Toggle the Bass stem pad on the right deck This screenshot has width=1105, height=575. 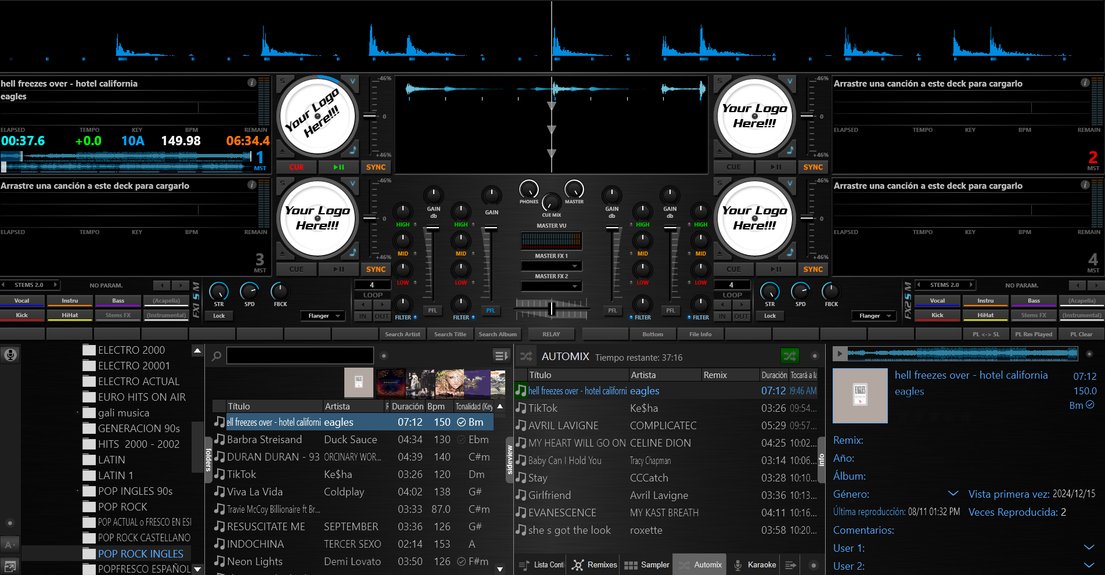pos(1034,301)
